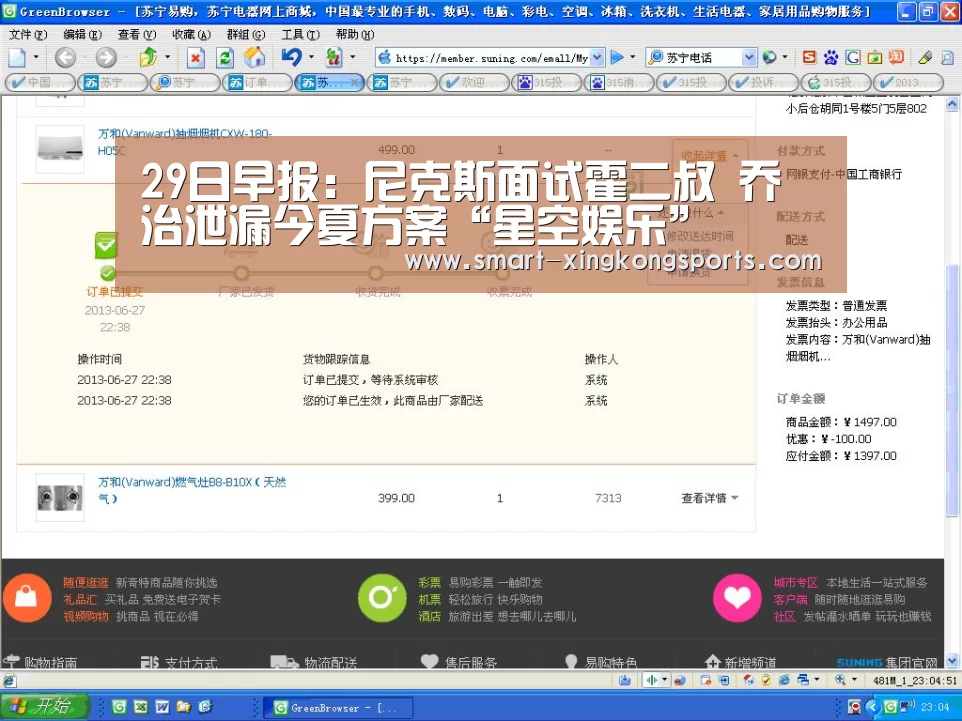
Task: Click the GreenBrowser taskbar window button
Action: (337, 708)
